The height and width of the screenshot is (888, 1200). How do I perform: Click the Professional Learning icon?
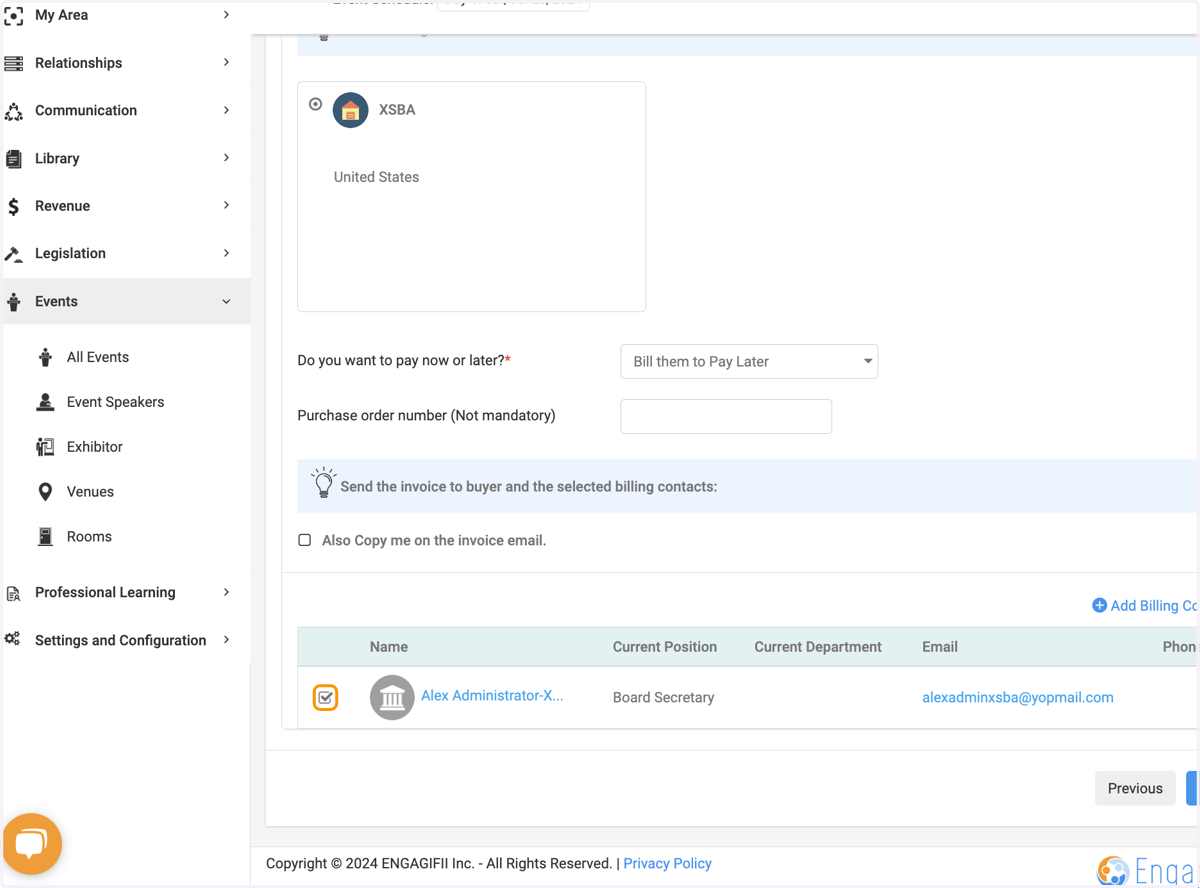[x=14, y=593]
